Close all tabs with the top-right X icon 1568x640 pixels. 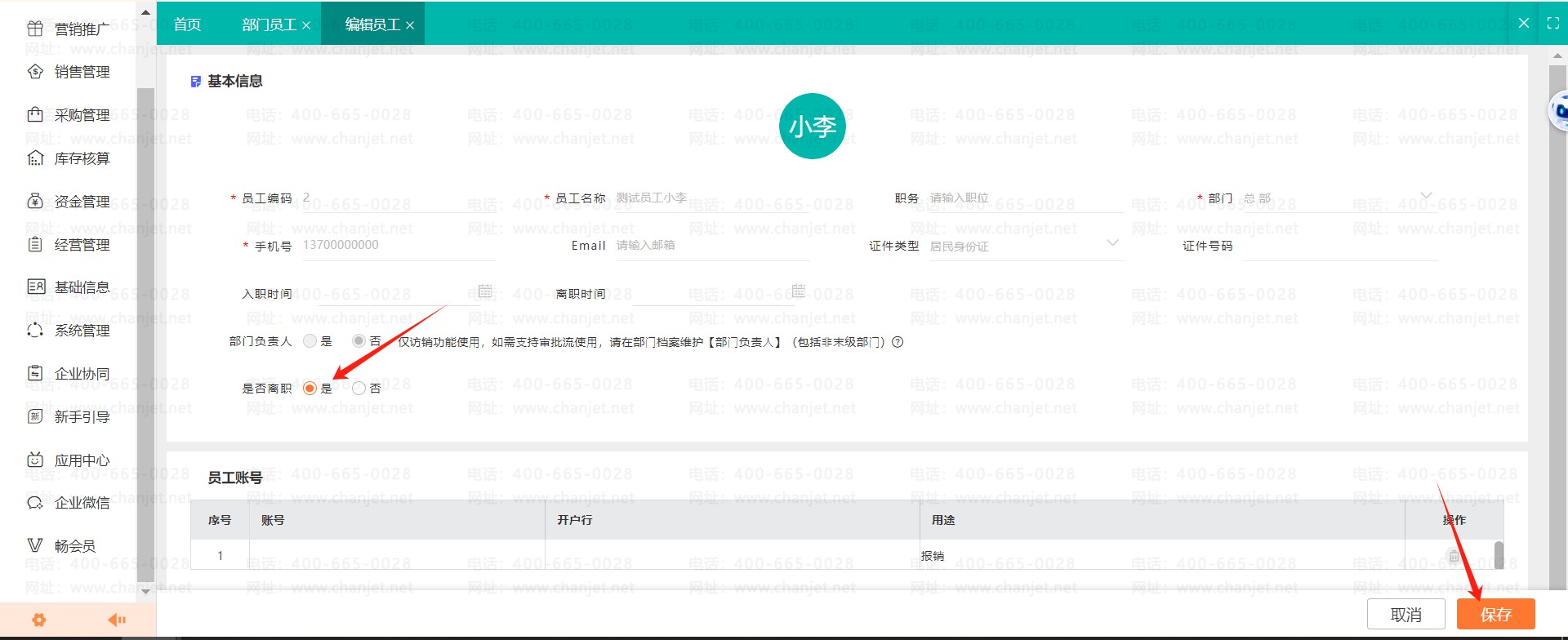[1523, 24]
